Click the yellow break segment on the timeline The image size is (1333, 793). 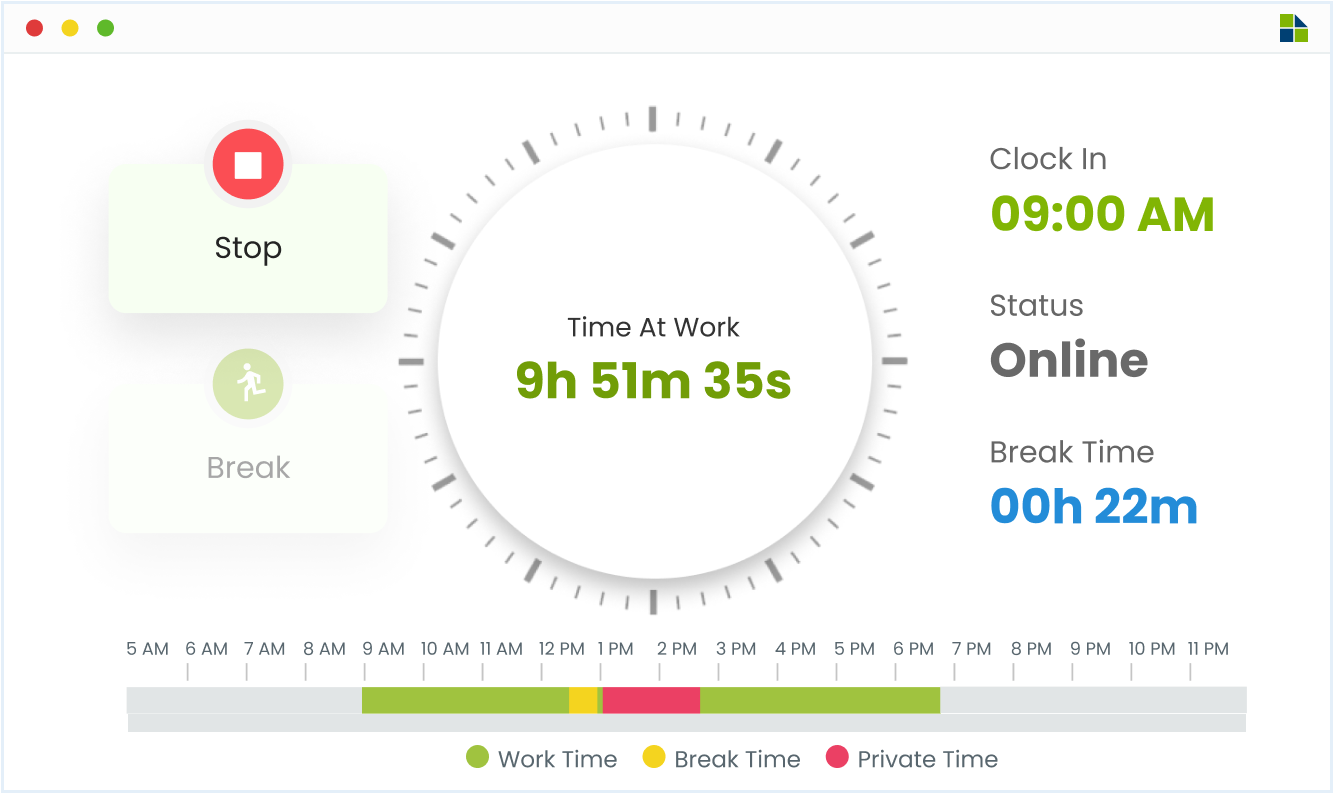[x=583, y=700]
